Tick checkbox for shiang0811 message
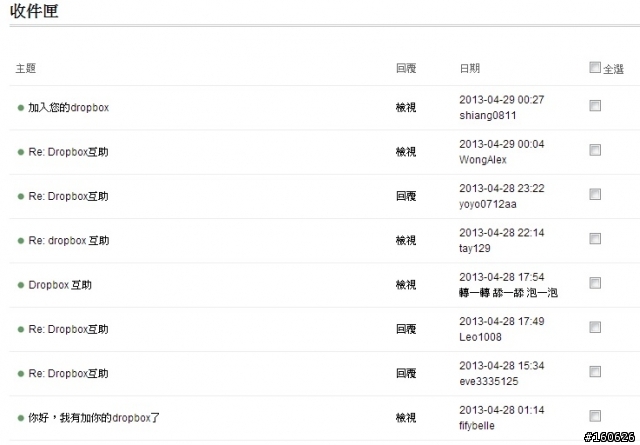 [595, 106]
